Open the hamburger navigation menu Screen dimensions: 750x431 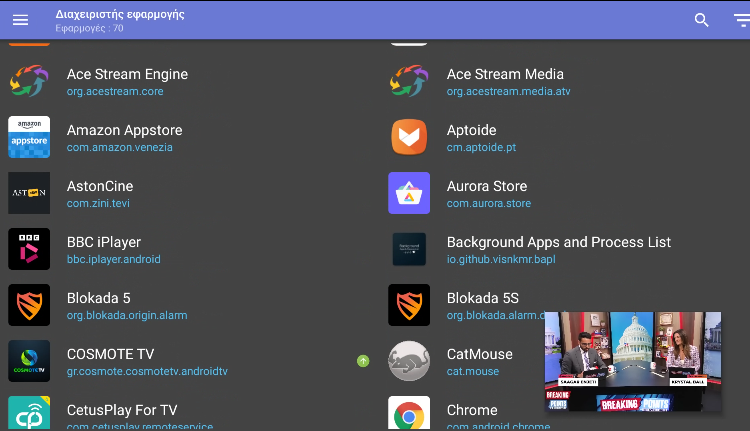[x=21, y=20]
